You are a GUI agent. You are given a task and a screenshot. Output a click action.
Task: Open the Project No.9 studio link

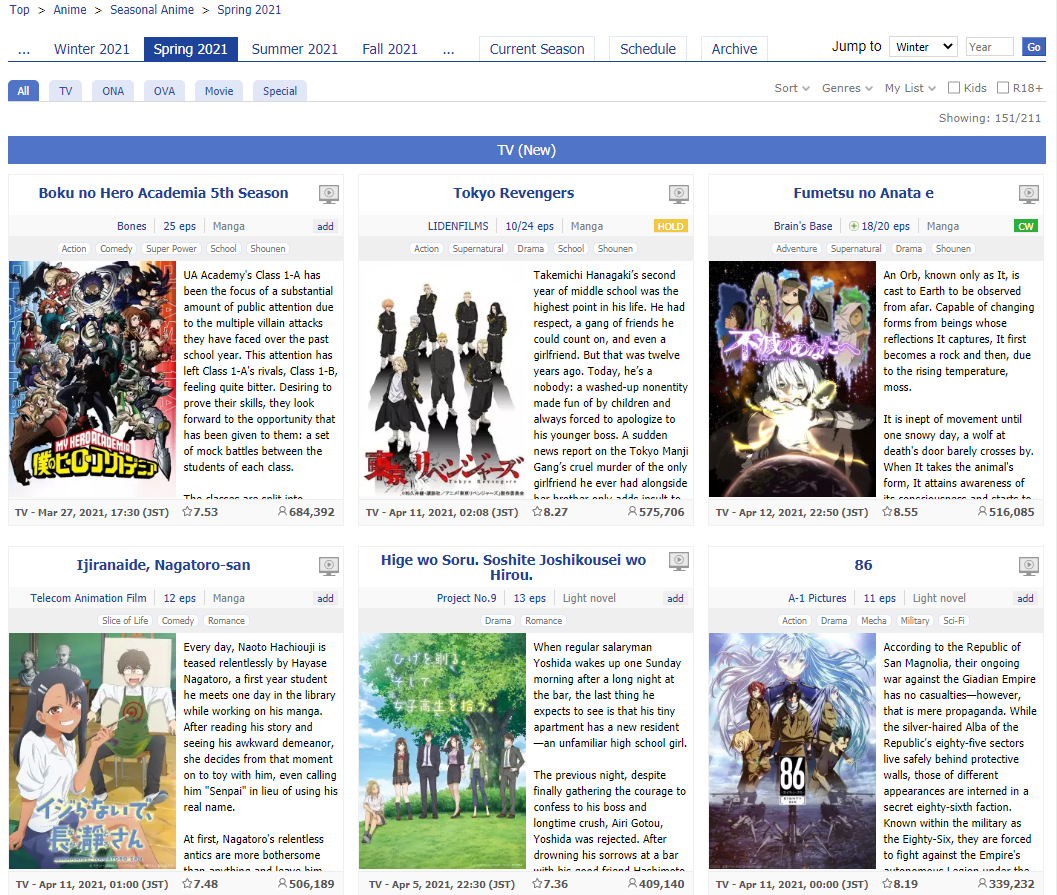pos(466,598)
